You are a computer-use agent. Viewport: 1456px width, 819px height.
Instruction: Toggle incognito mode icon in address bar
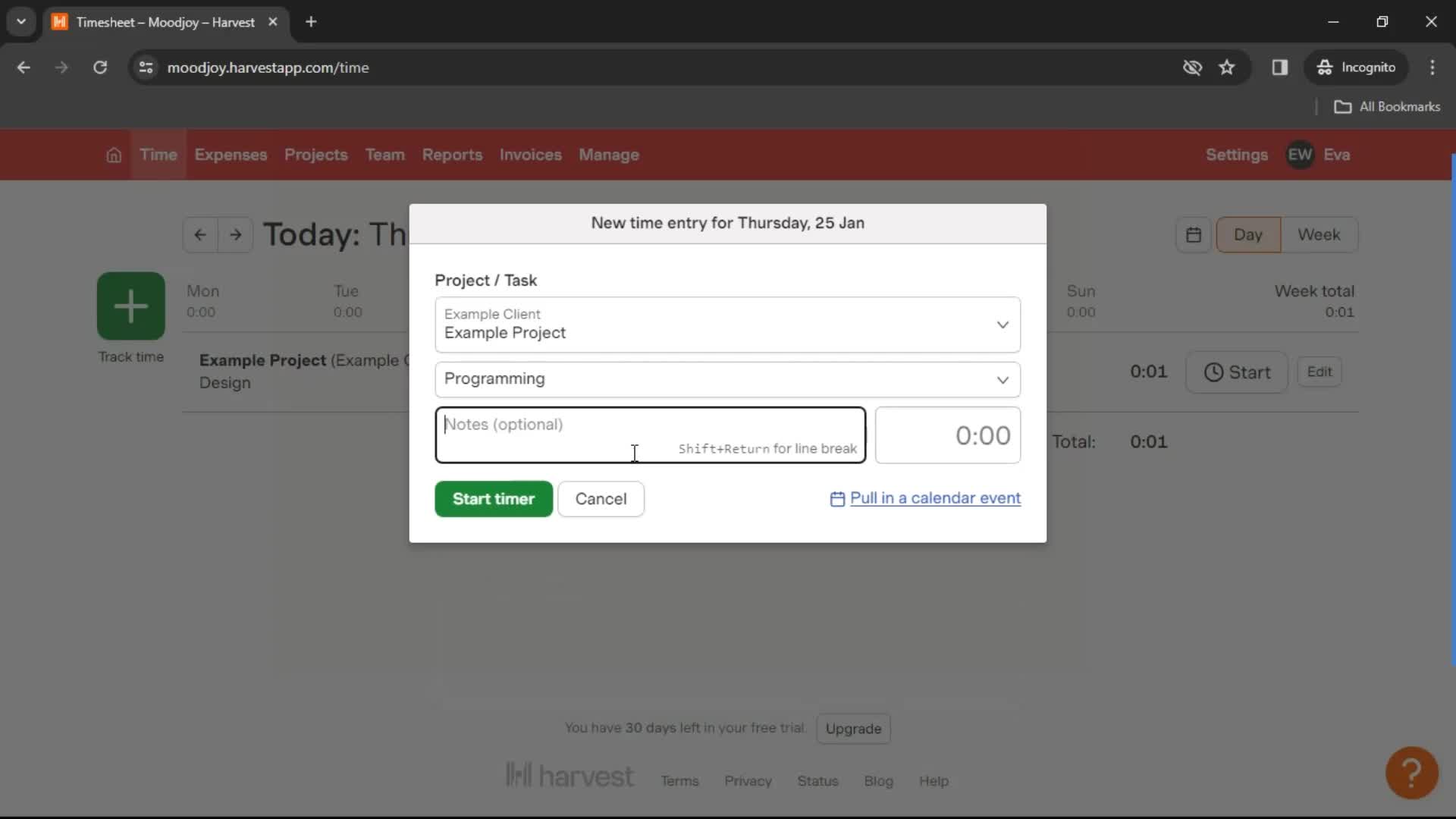pyautogui.click(x=1192, y=68)
